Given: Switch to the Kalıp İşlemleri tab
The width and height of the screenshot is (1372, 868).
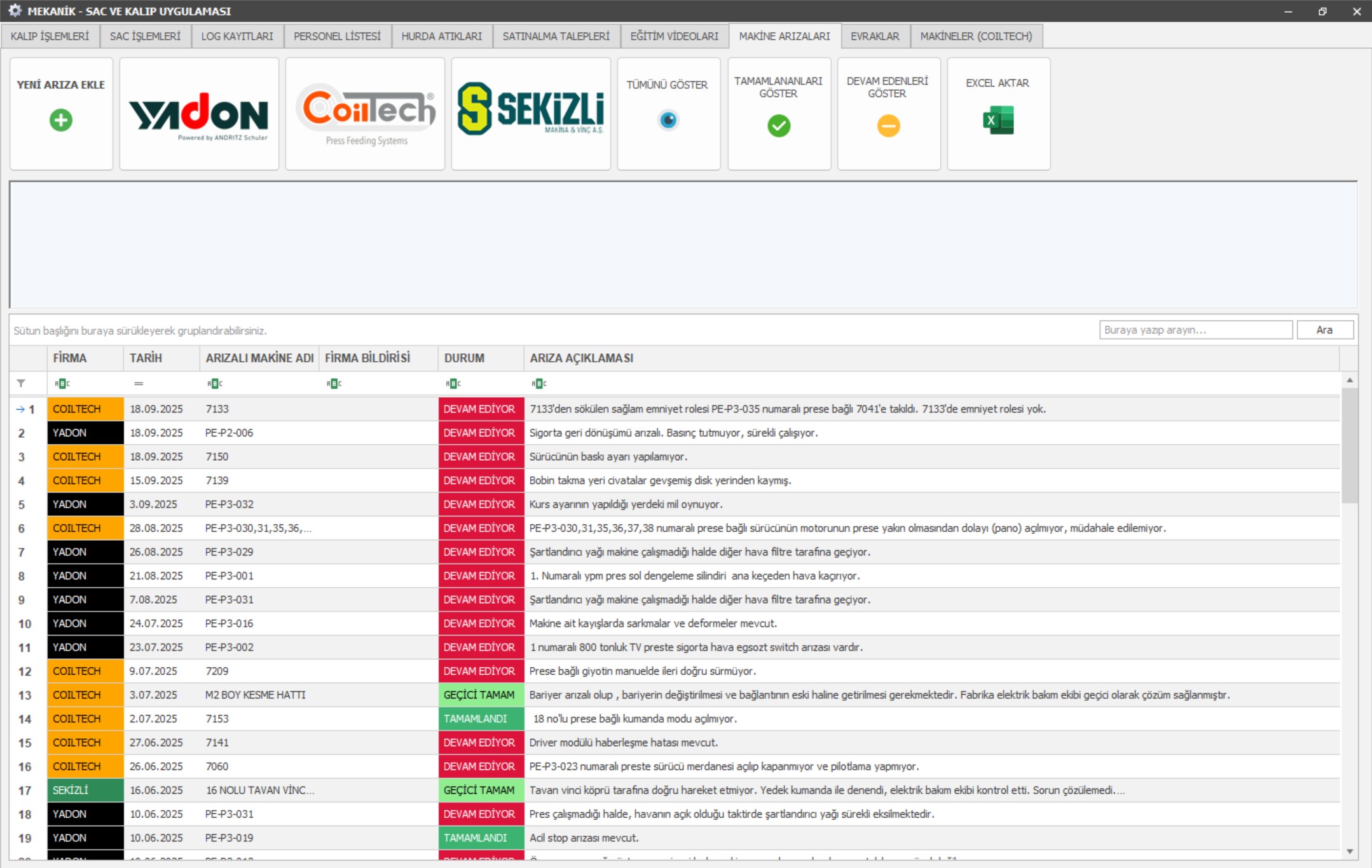Looking at the screenshot, I should click(x=50, y=36).
